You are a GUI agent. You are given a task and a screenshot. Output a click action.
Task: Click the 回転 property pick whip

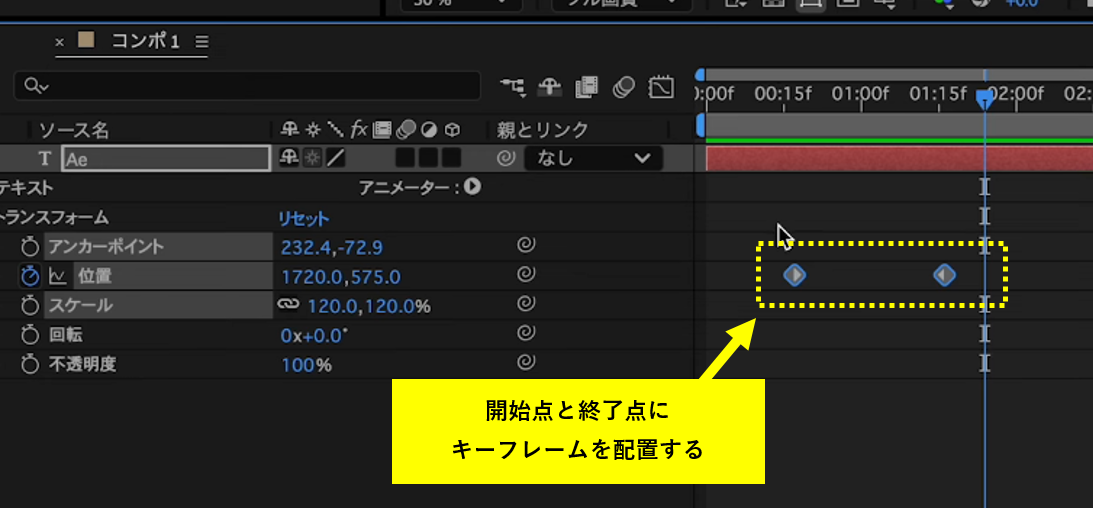coord(526,334)
